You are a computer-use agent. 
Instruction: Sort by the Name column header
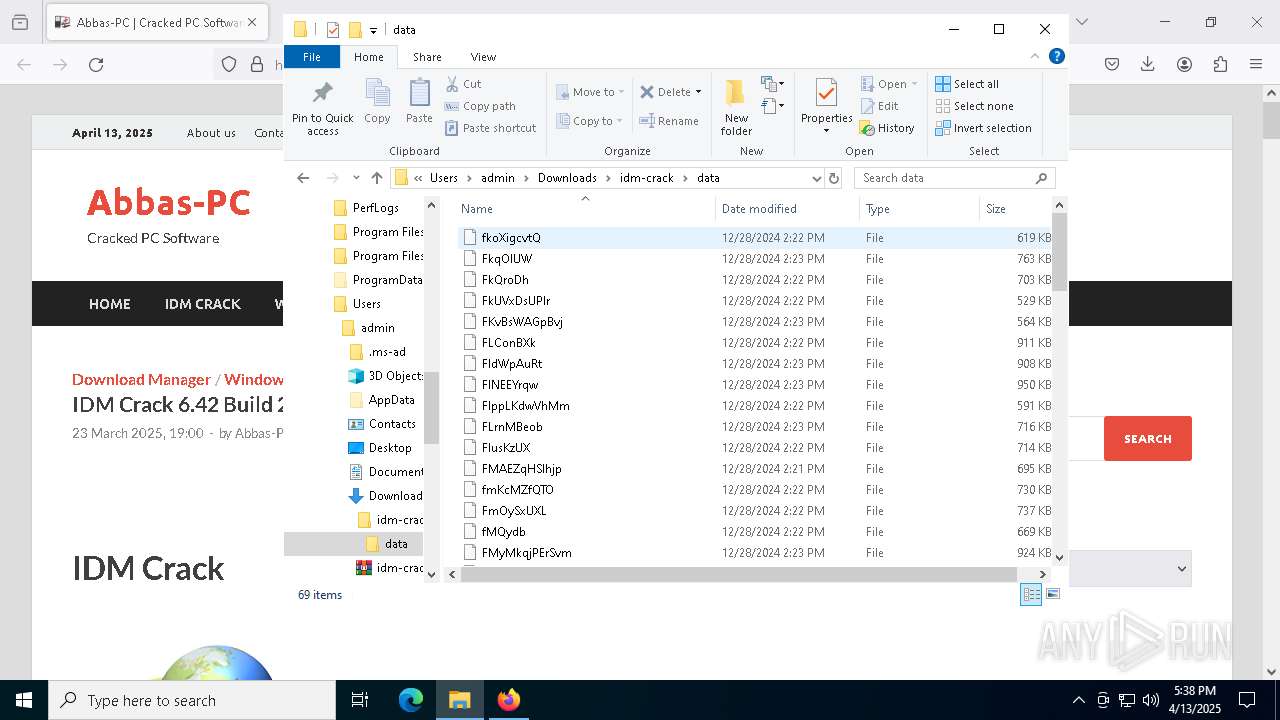pos(585,209)
